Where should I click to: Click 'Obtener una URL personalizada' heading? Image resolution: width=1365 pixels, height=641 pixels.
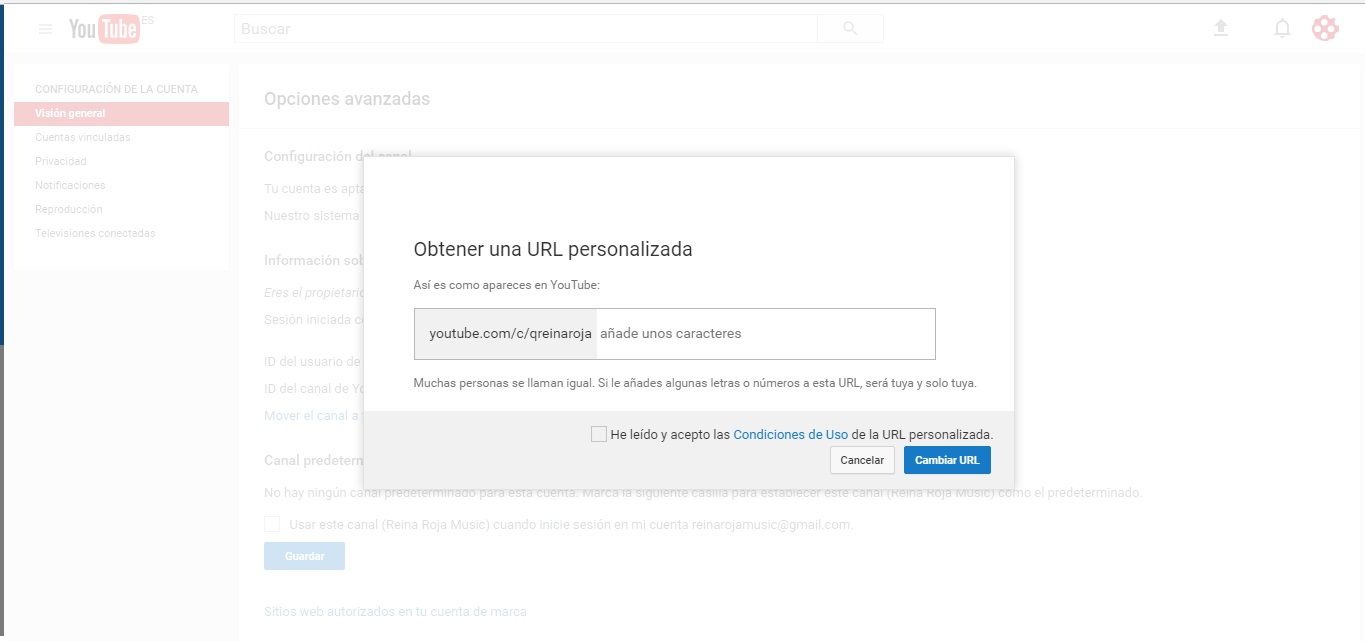[x=553, y=249]
